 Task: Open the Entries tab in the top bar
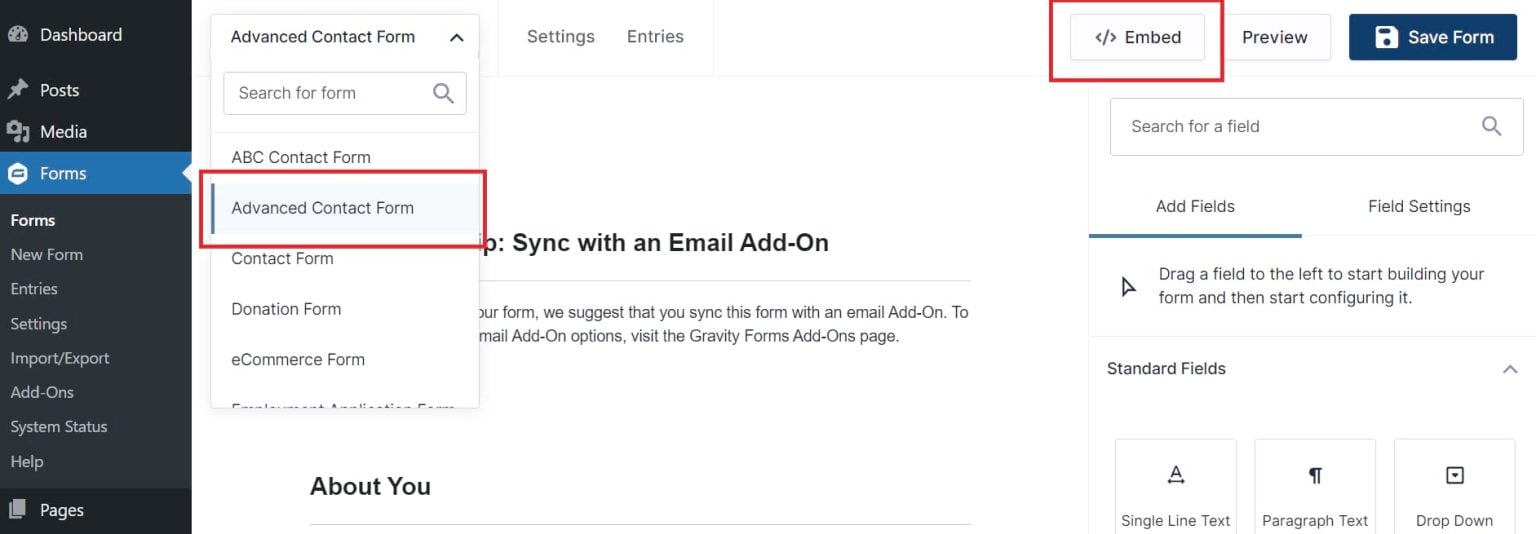pyautogui.click(x=655, y=37)
